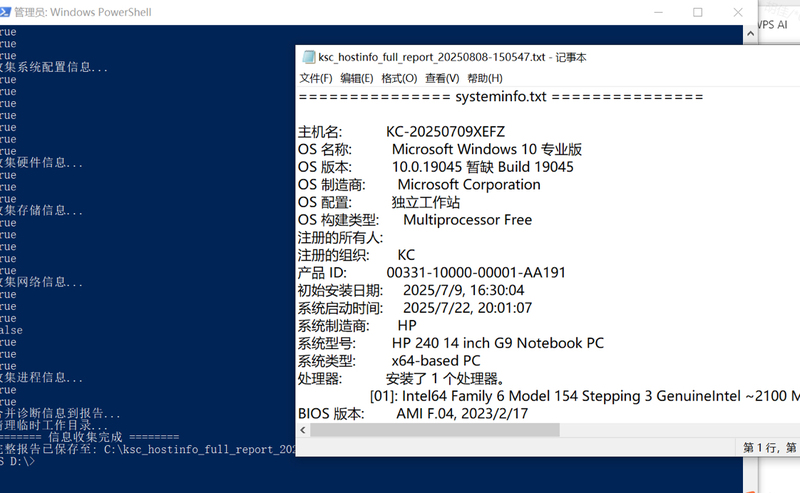Viewport: 800px width, 493px height.
Task: Click the PowerShell line 集网络信息...
Action: [x=41, y=282]
